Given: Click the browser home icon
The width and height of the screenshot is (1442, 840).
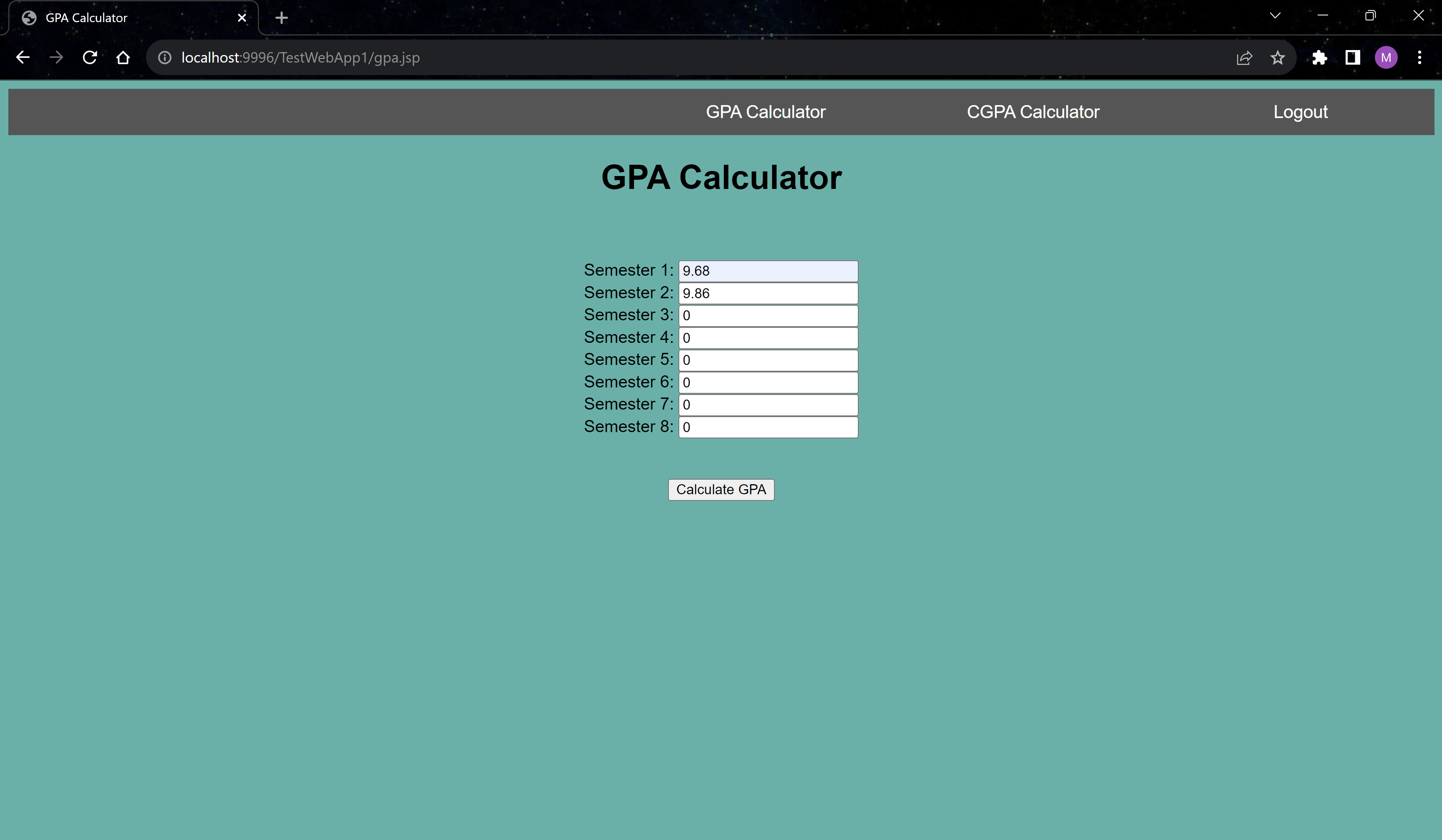Looking at the screenshot, I should (x=123, y=57).
